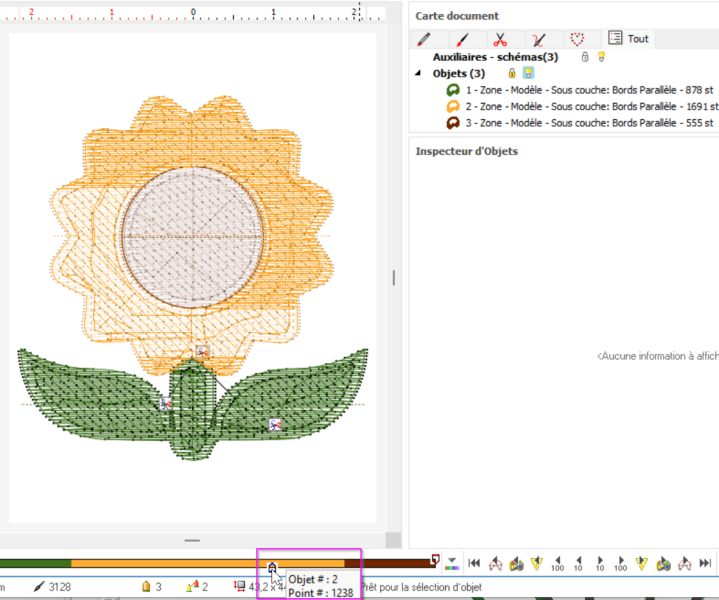The height and width of the screenshot is (600, 719).
Task: Click the green segment of the stitch bar
Action: [35, 563]
